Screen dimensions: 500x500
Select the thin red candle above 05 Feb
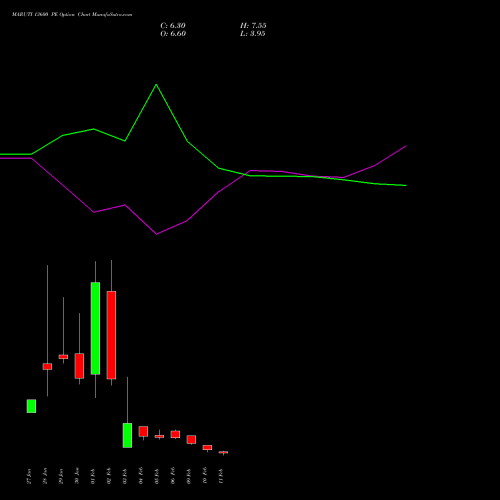[159, 436]
